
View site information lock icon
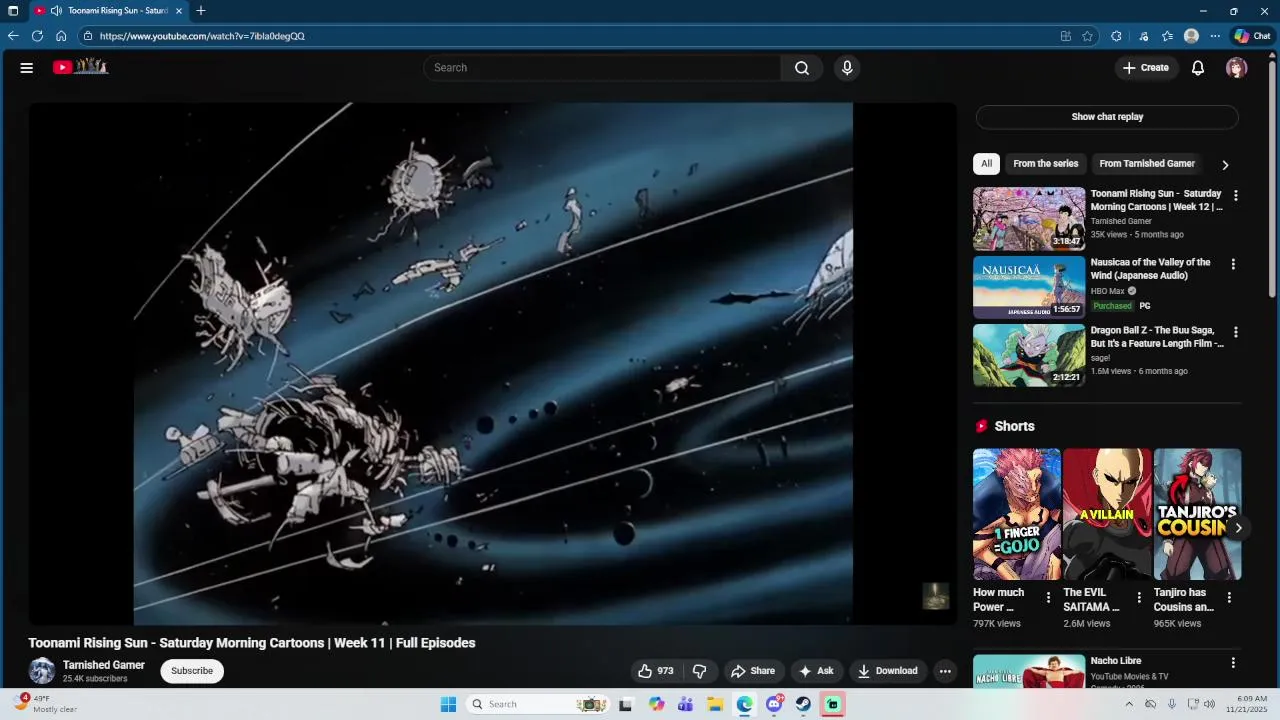click(88, 36)
